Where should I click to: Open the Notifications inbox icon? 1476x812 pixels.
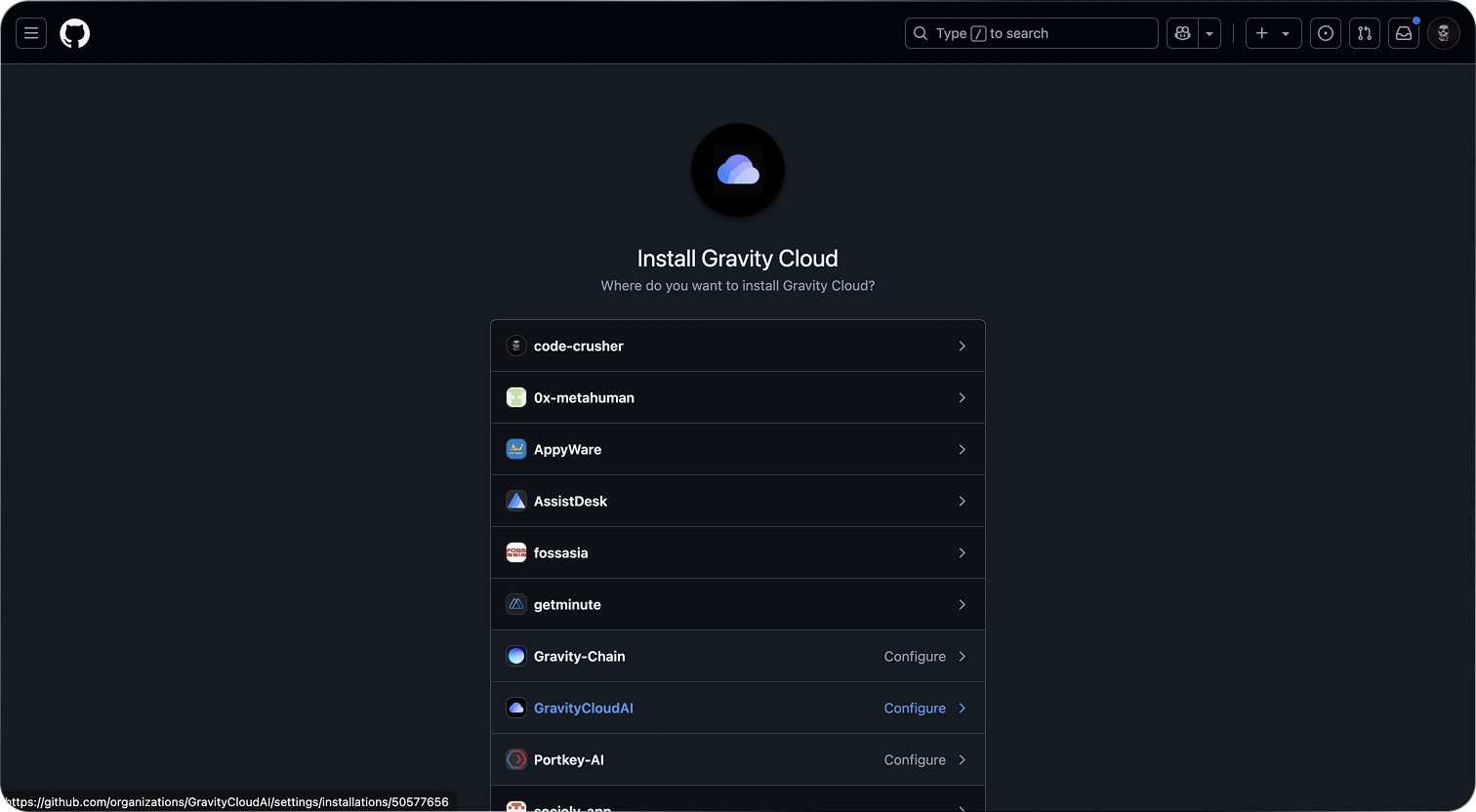(1404, 33)
